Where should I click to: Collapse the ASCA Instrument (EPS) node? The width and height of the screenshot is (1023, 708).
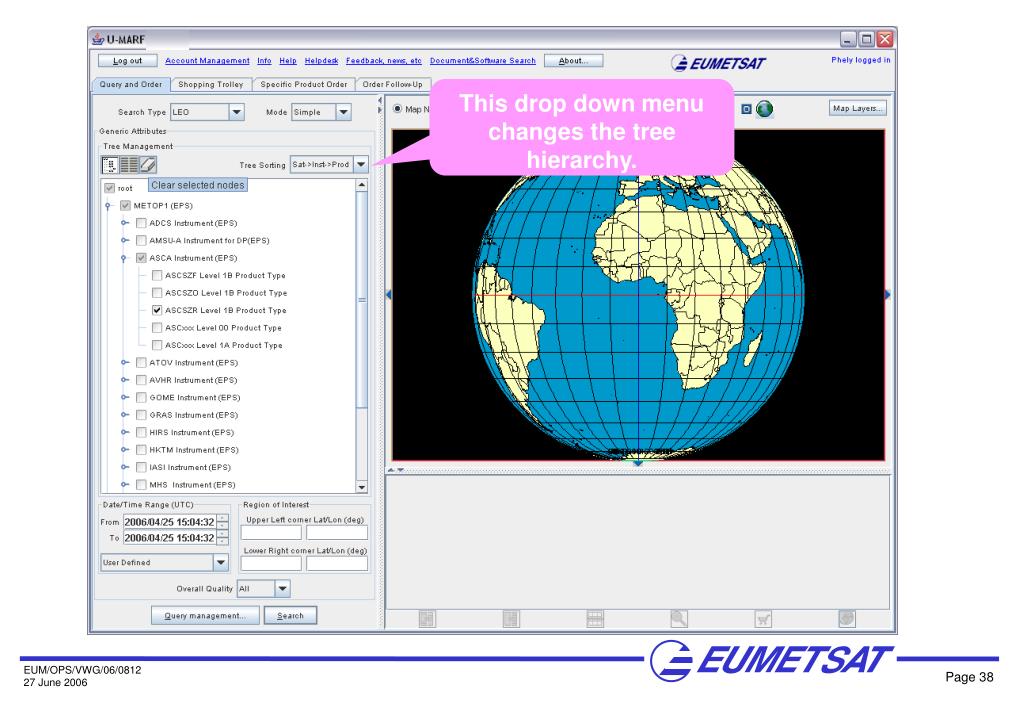[123, 258]
